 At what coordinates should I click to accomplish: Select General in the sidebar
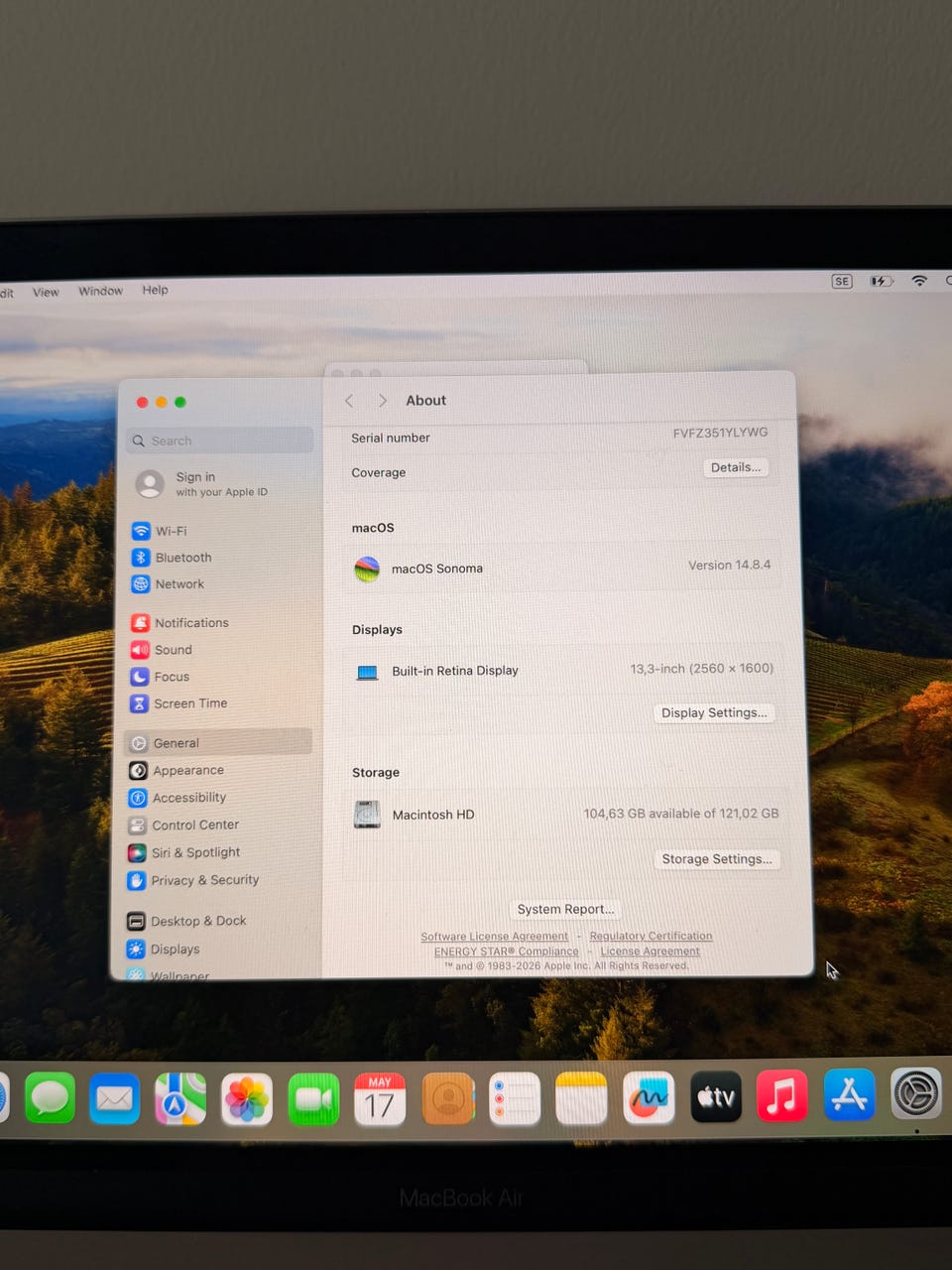[218, 742]
